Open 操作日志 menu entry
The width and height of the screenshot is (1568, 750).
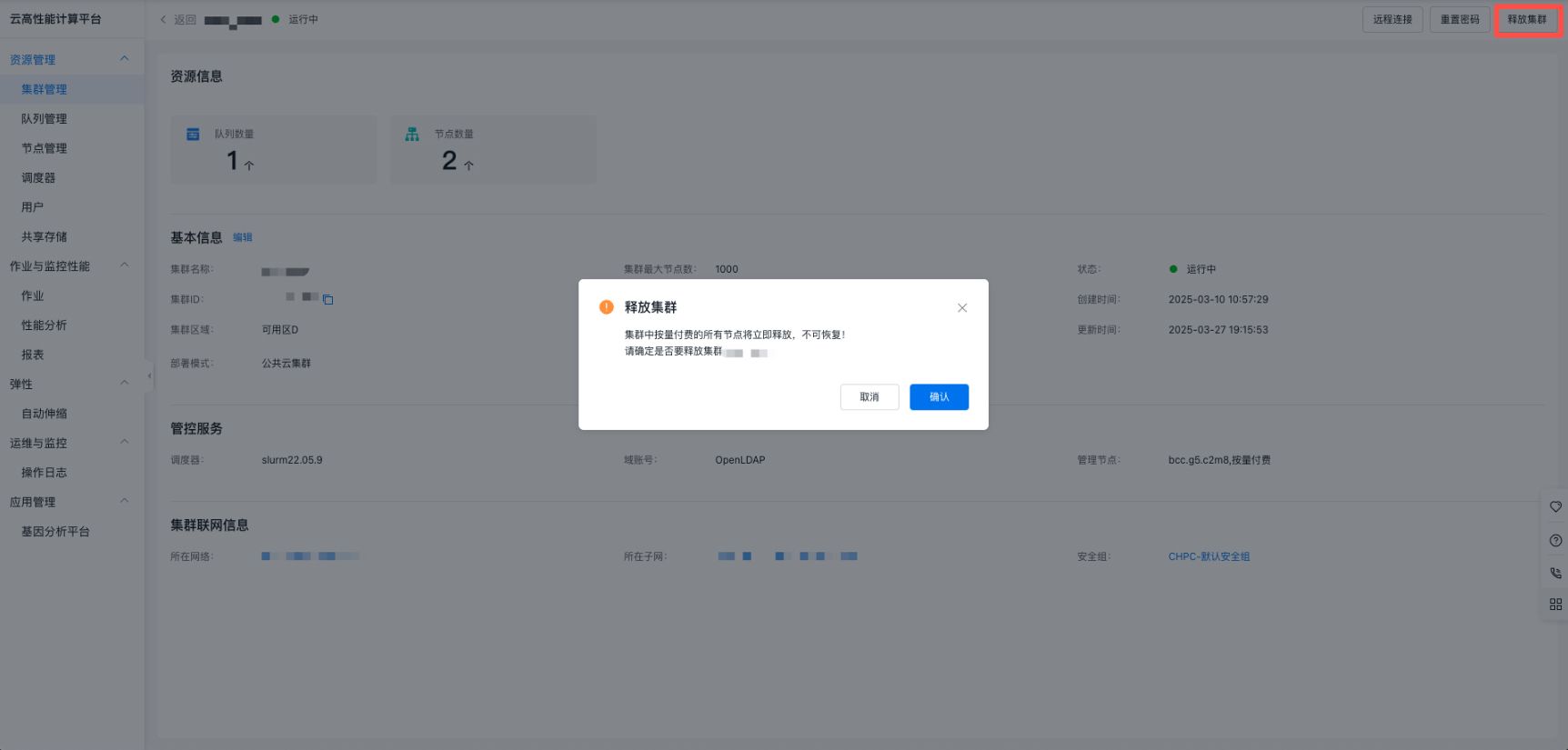pyautogui.click(x=72, y=473)
